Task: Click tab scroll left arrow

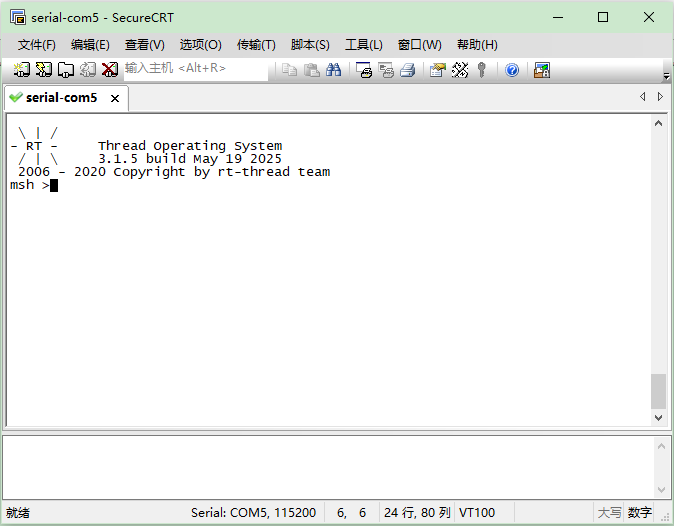Action: coord(643,97)
